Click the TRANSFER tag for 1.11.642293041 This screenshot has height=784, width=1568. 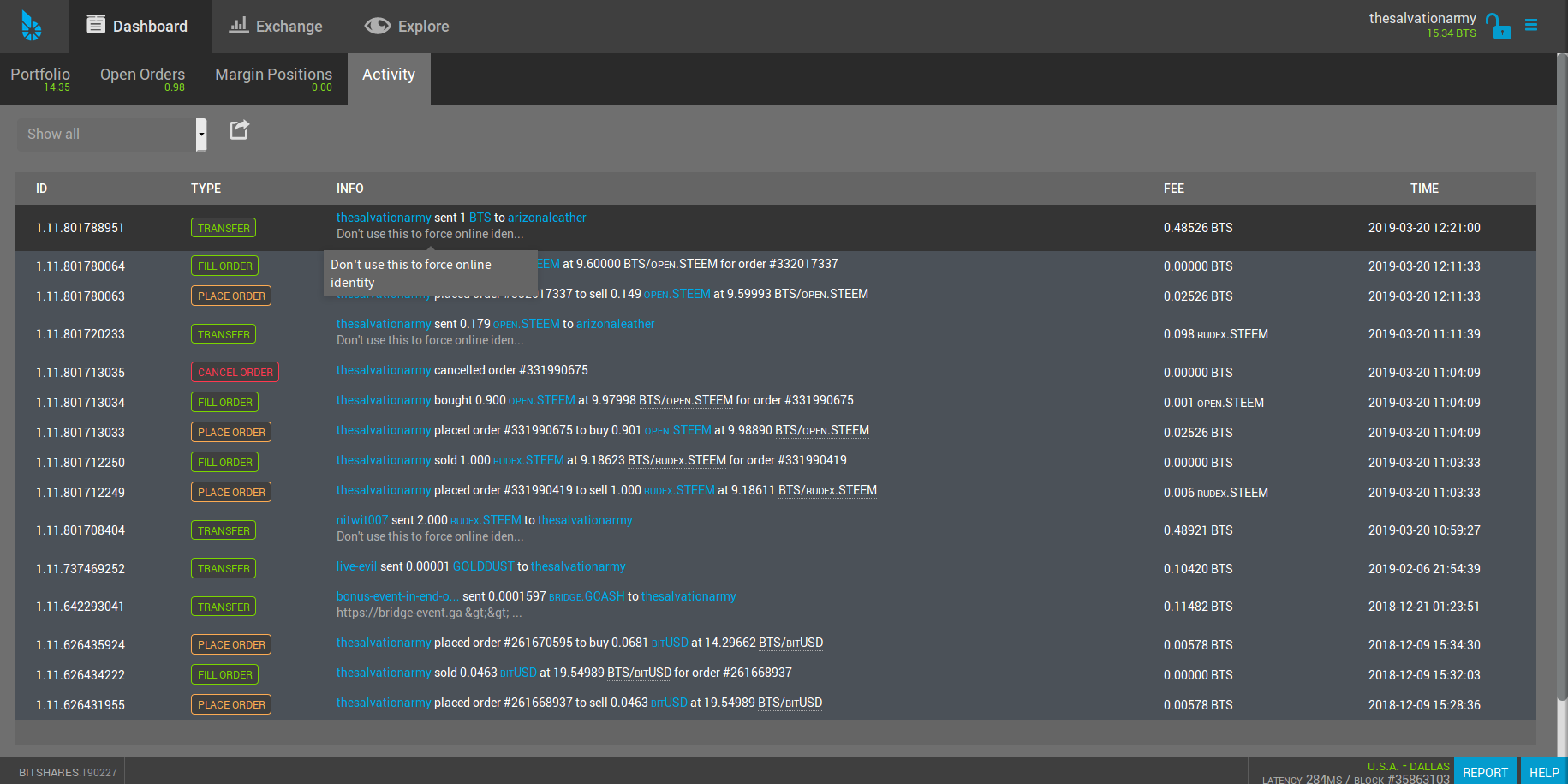[x=224, y=607]
